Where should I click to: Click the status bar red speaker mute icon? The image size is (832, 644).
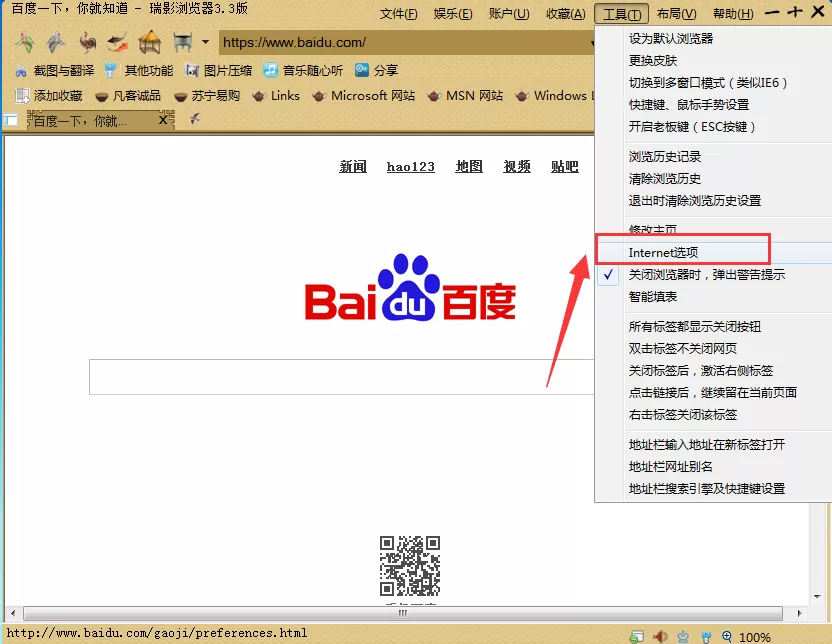[x=660, y=637]
